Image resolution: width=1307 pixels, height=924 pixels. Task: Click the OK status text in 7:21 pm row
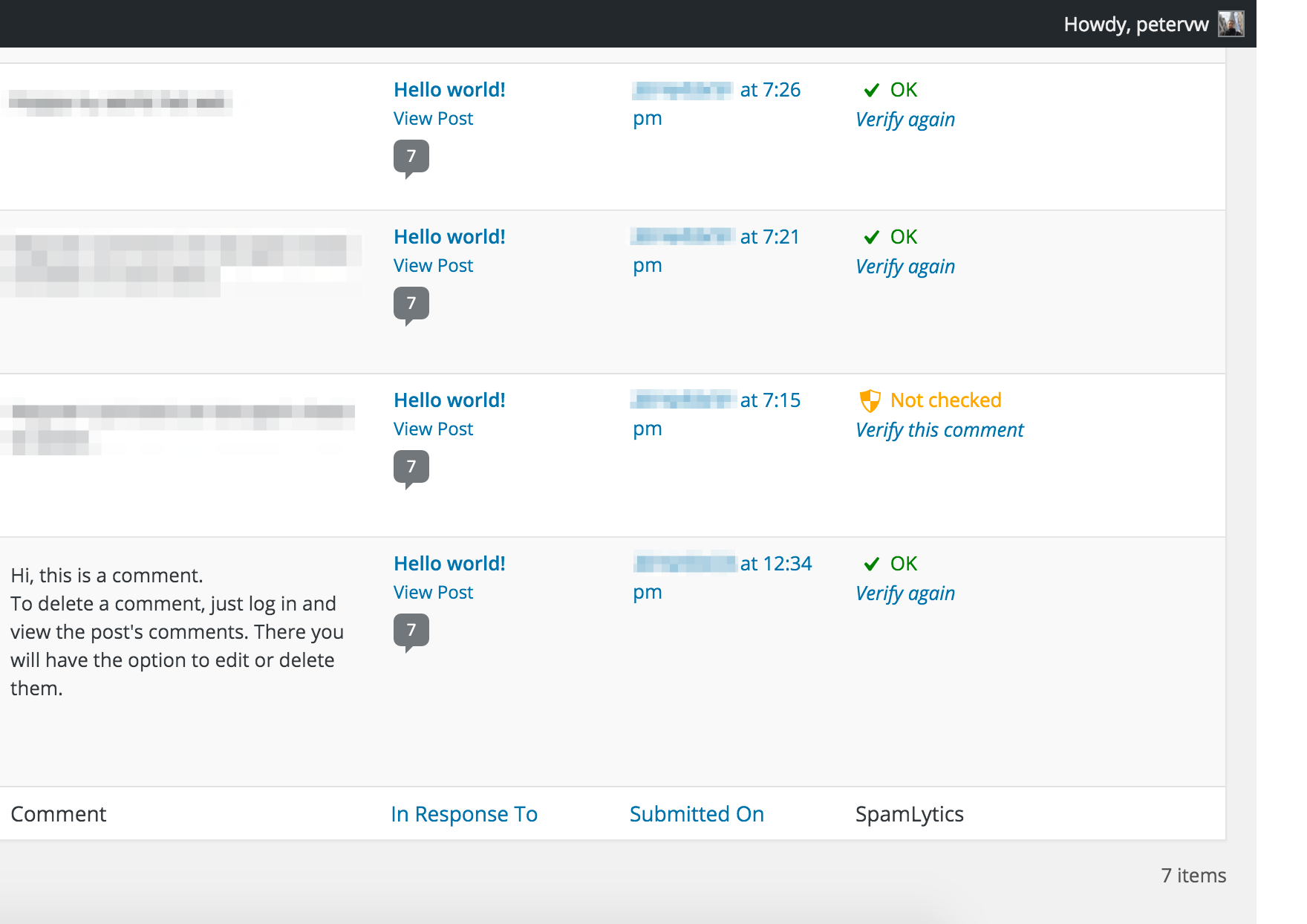pyautogui.click(x=904, y=237)
